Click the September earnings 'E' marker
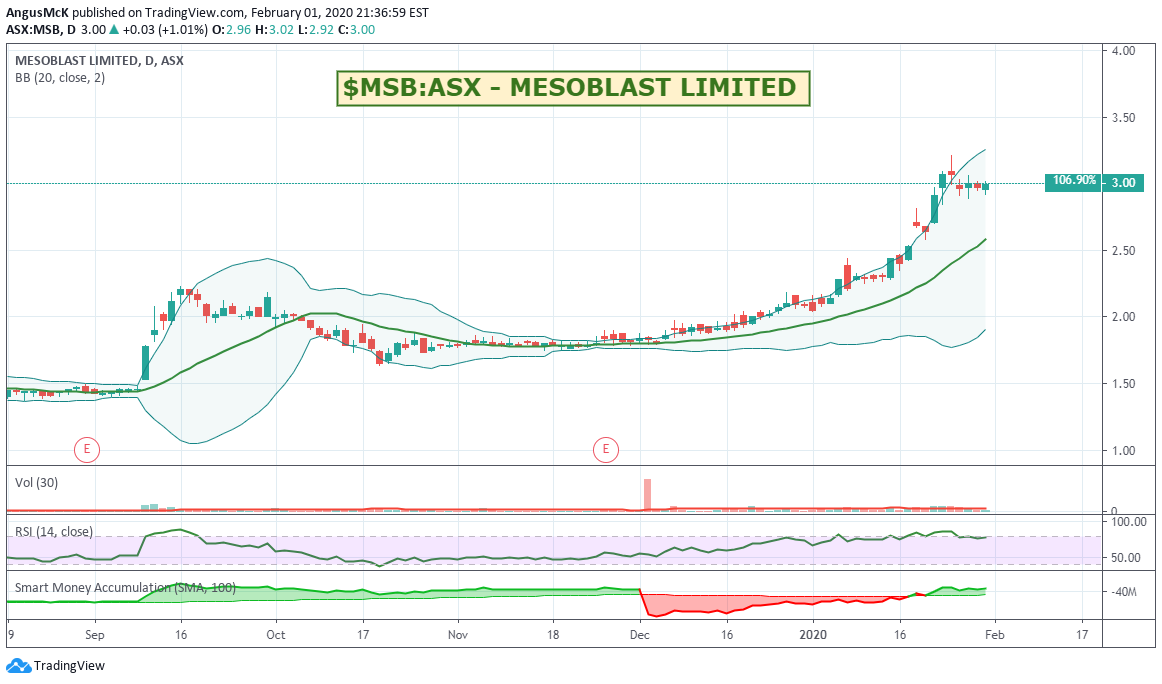The height and width of the screenshot is (684, 1162). [x=87, y=449]
